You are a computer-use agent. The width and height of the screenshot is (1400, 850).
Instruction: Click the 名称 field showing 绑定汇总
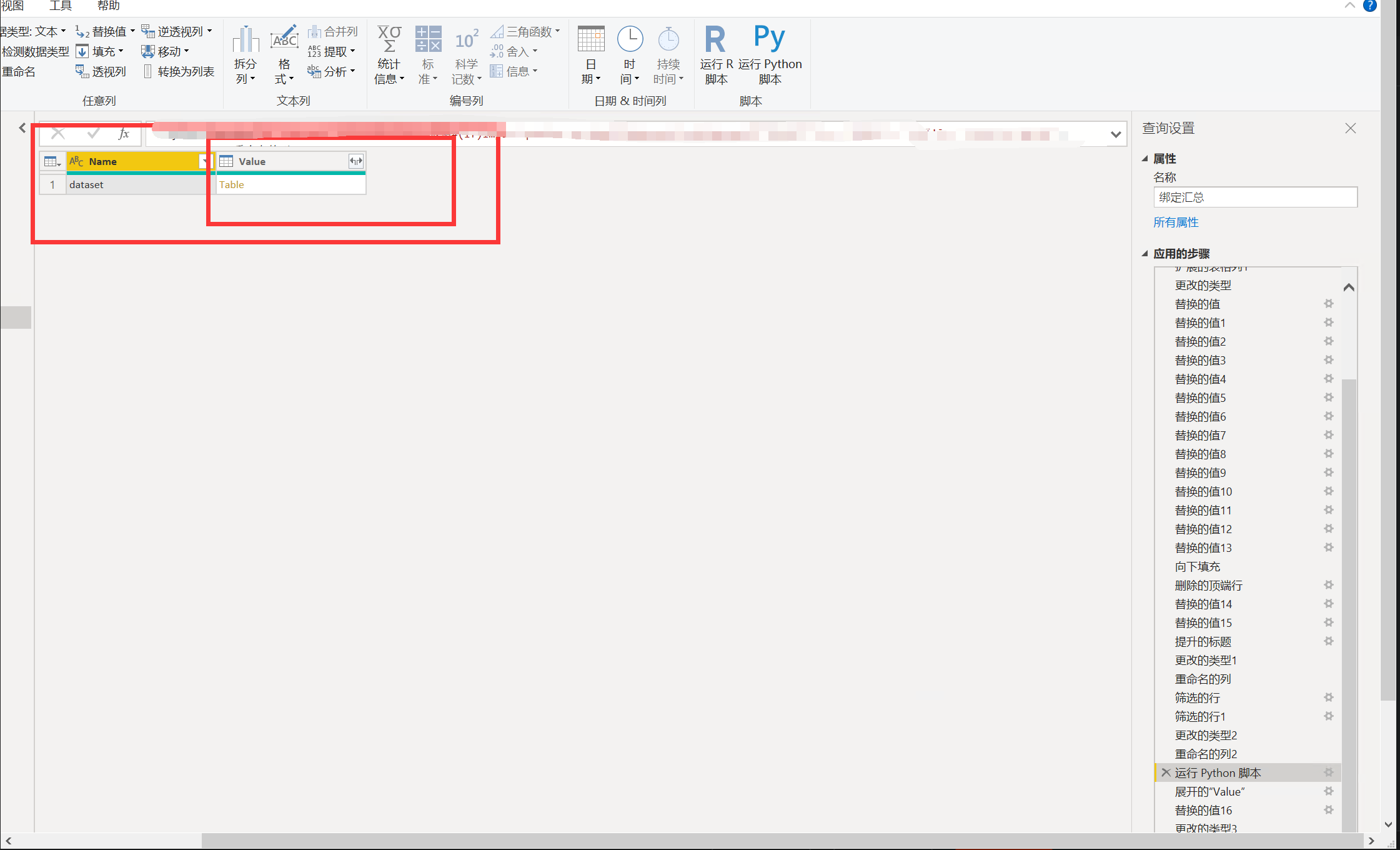pos(1255,197)
